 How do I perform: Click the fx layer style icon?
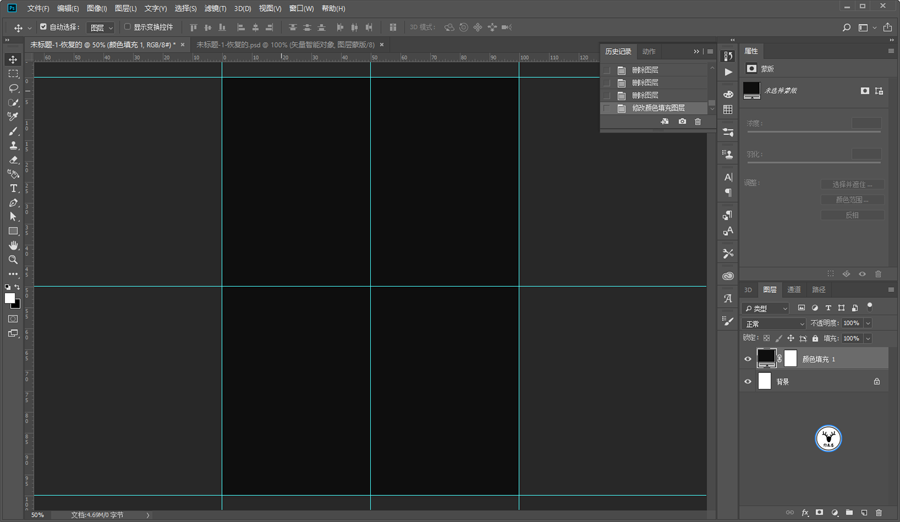click(805, 513)
